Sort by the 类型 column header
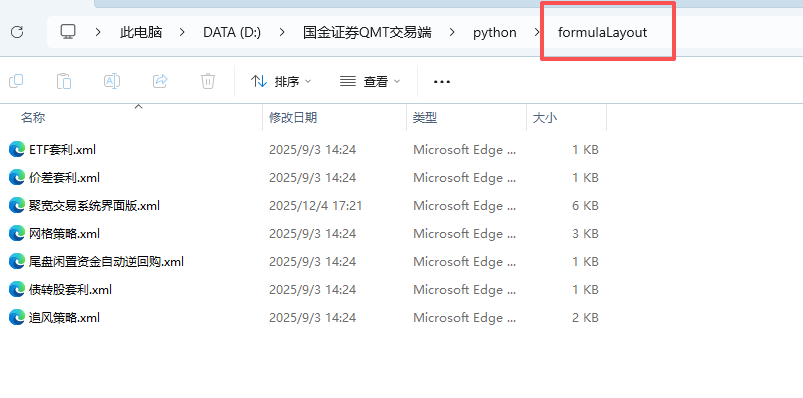803x398 pixels. click(425, 118)
